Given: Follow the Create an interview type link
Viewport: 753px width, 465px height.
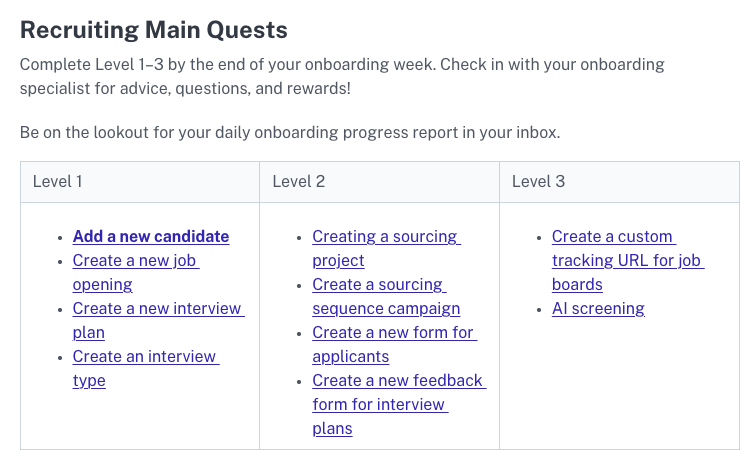Looking at the screenshot, I should [145, 357].
